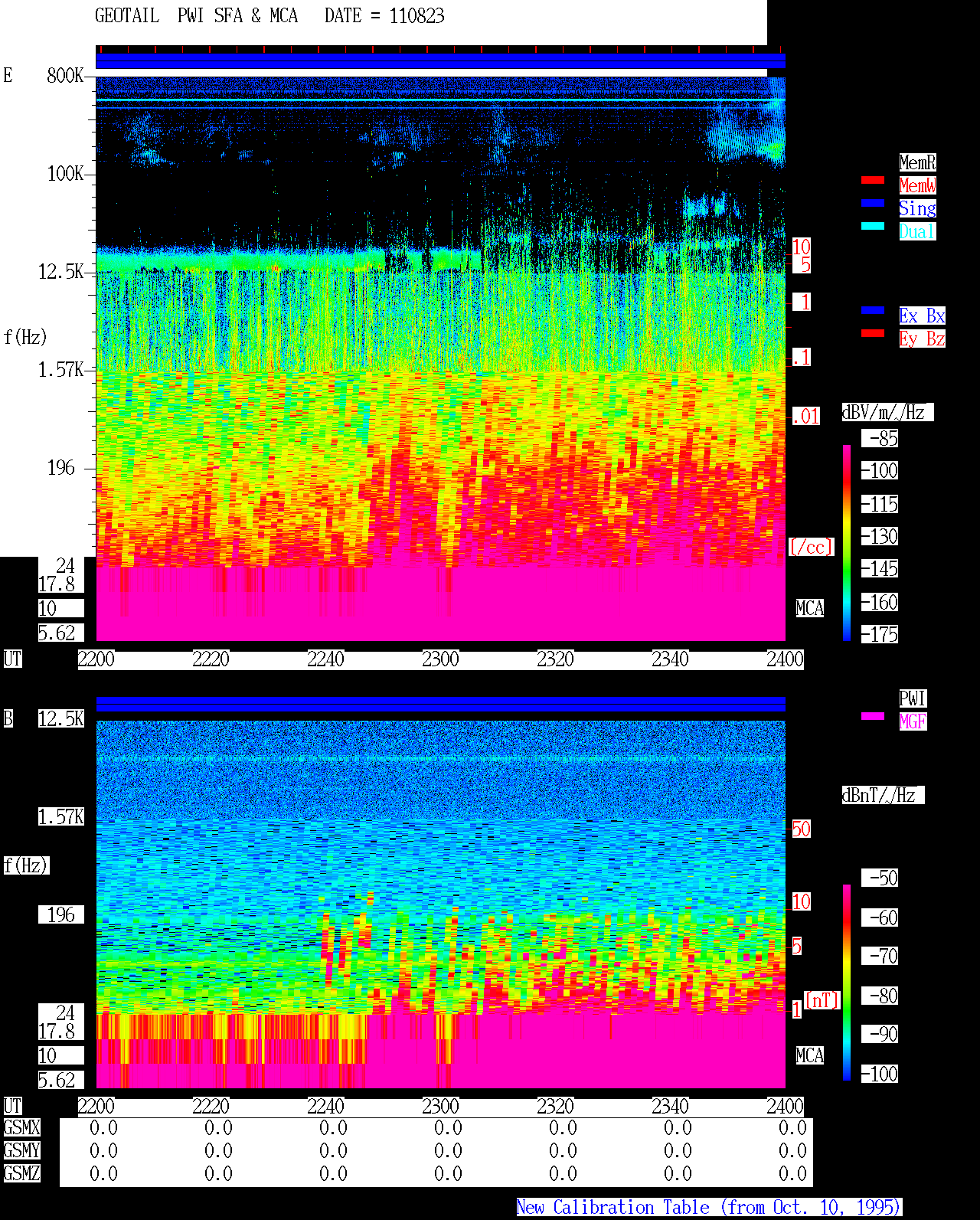Click the MemR legend label
Viewport: 980px width, 1220px height.
[x=917, y=162]
